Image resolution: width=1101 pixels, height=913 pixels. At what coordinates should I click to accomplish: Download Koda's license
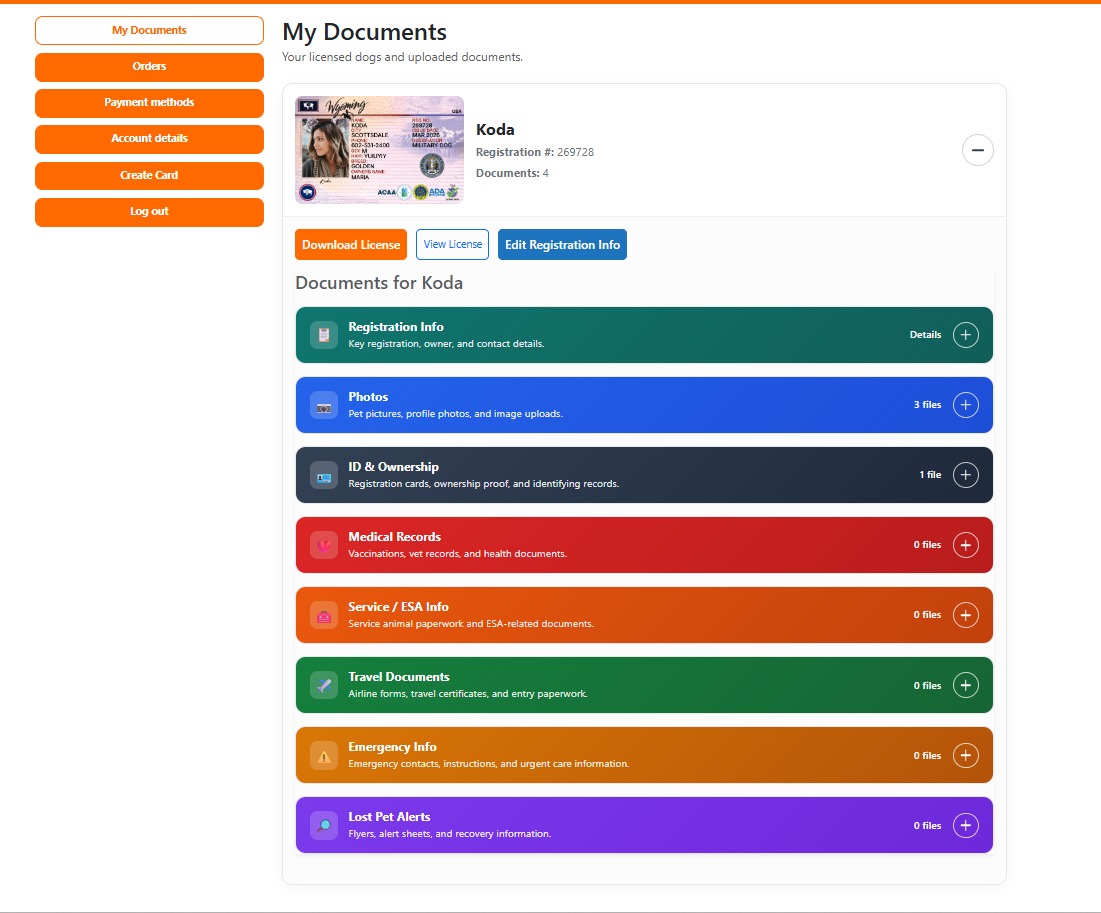[x=350, y=244]
